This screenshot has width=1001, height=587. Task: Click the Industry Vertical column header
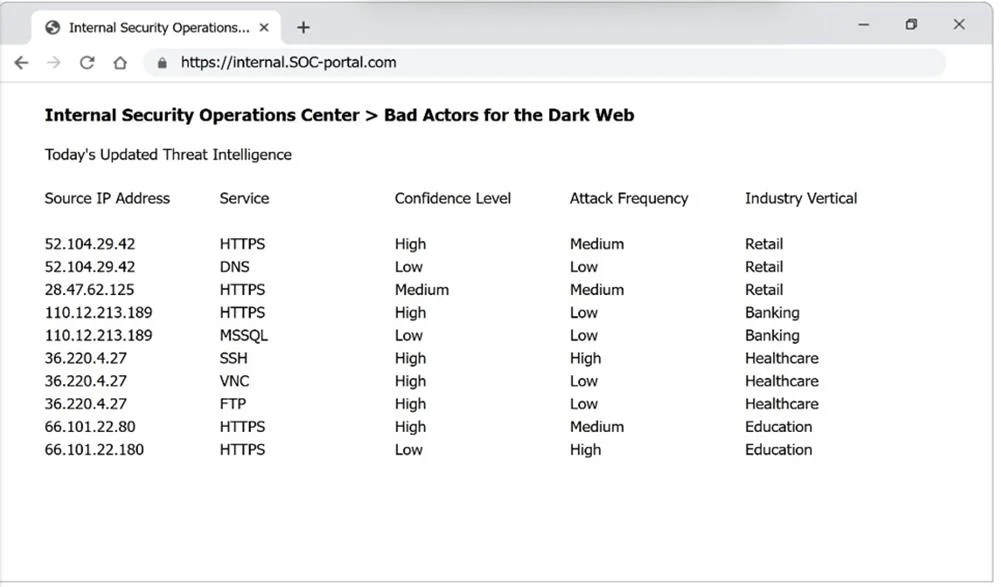[x=801, y=199]
